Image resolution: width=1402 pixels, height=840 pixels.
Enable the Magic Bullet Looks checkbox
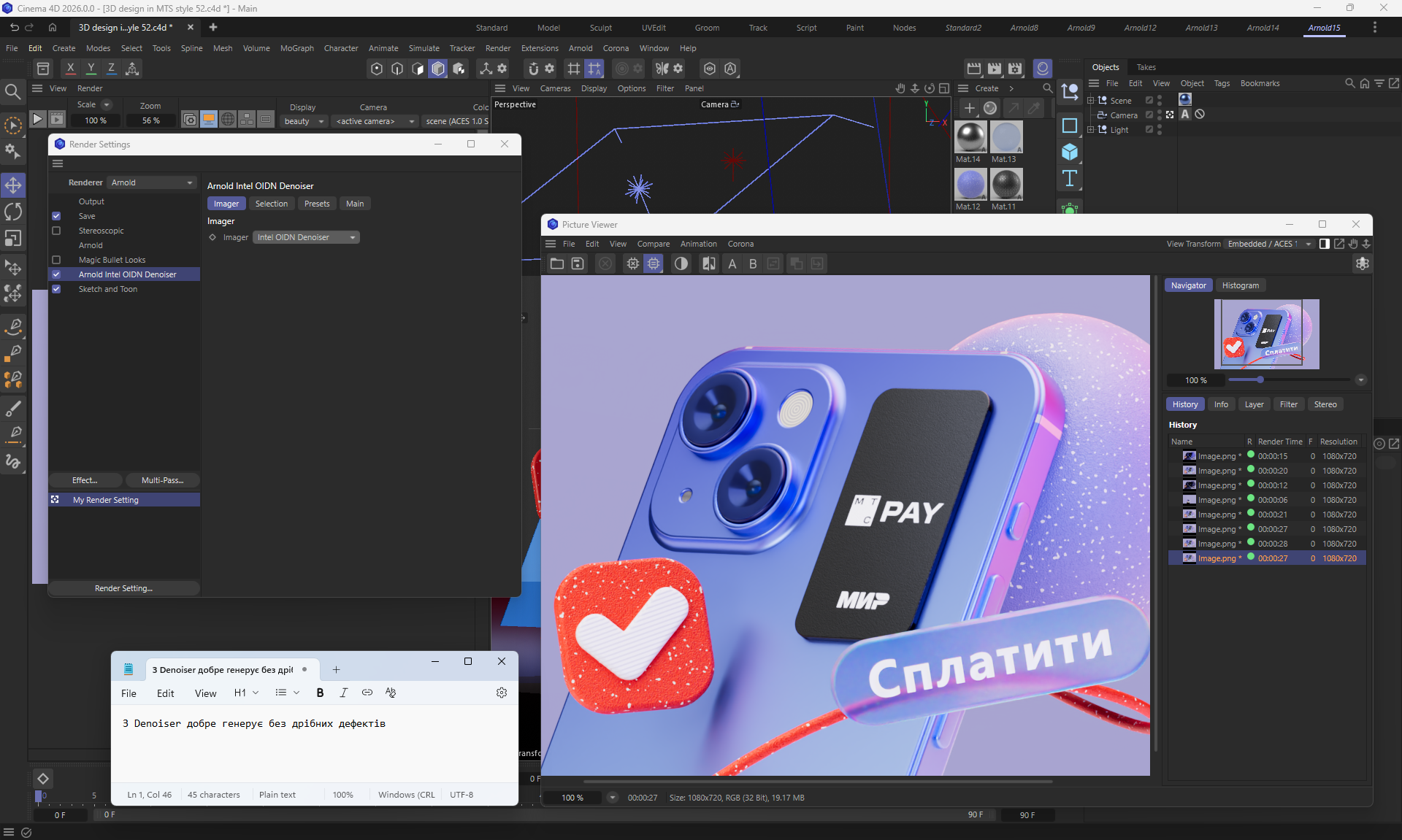pos(56,260)
